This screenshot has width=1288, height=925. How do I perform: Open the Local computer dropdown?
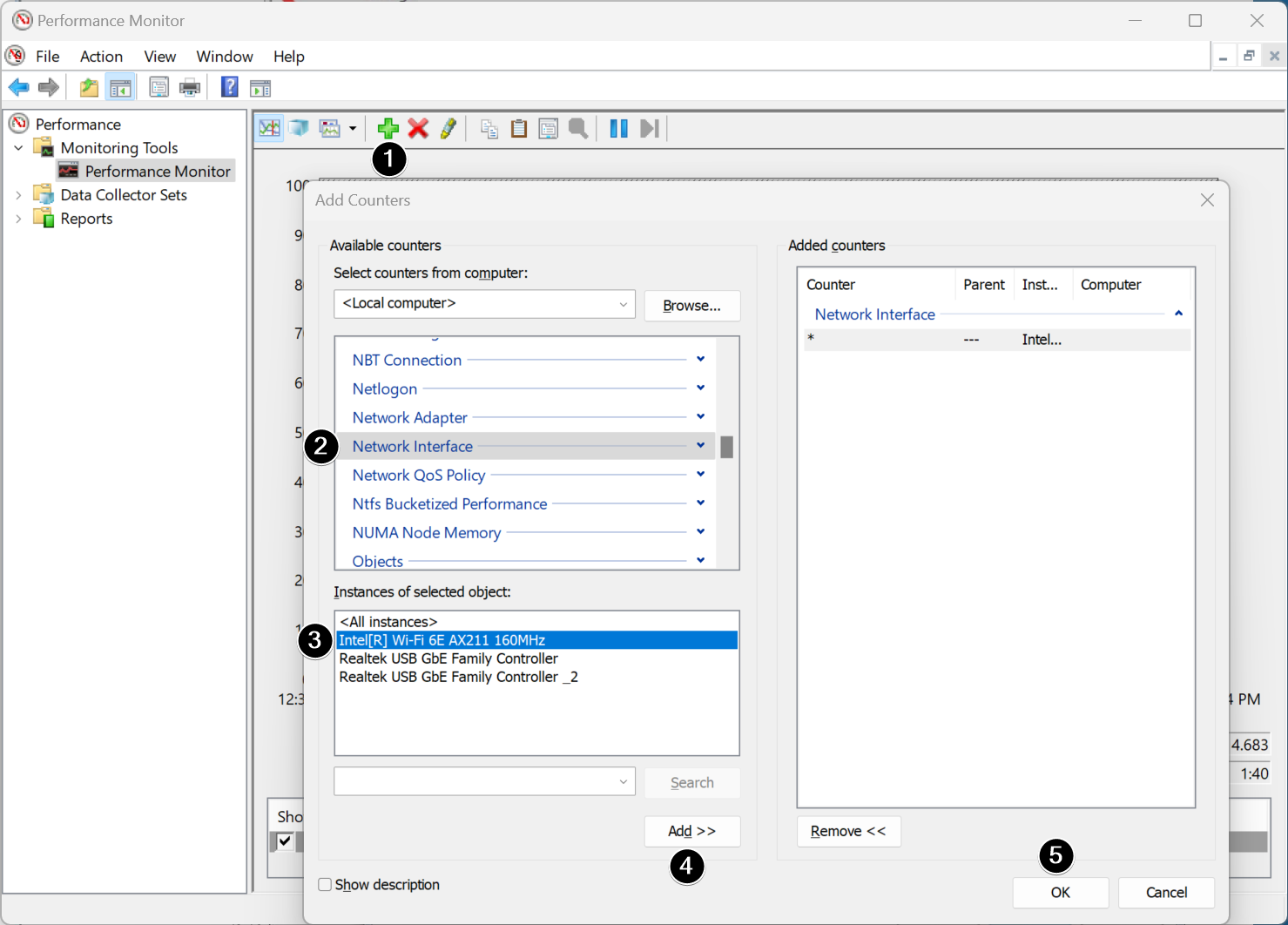[x=623, y=304]
